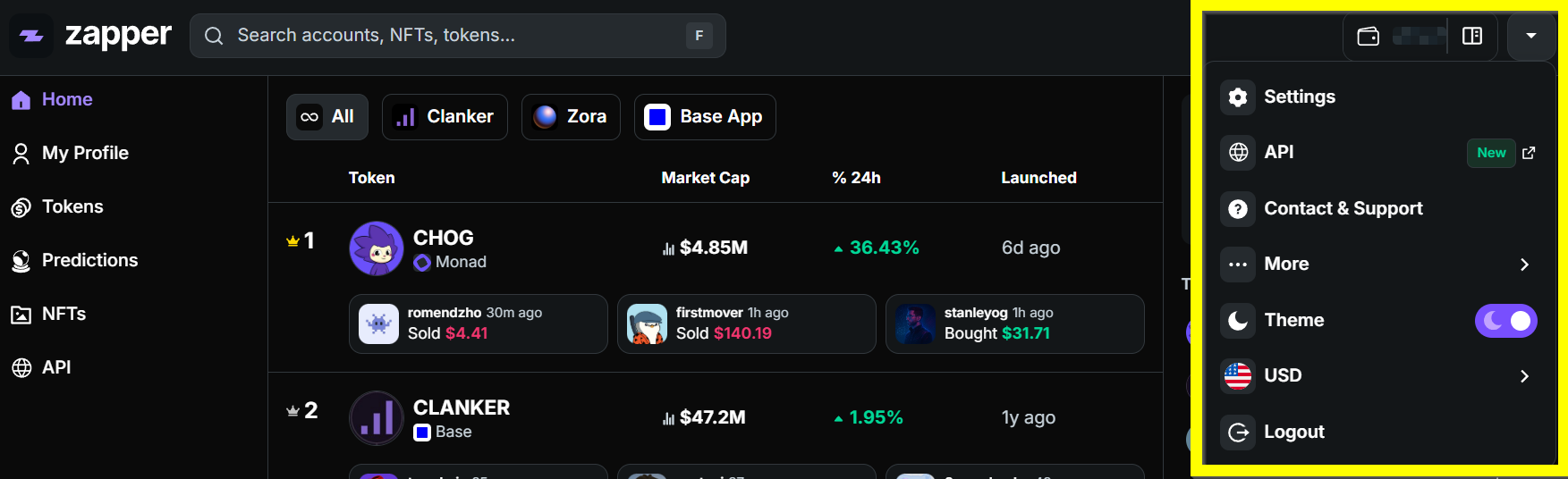This screenshot has width=1568, height=479.
Task: Toggle the side panel layout icon
Action: (1471, 36)
